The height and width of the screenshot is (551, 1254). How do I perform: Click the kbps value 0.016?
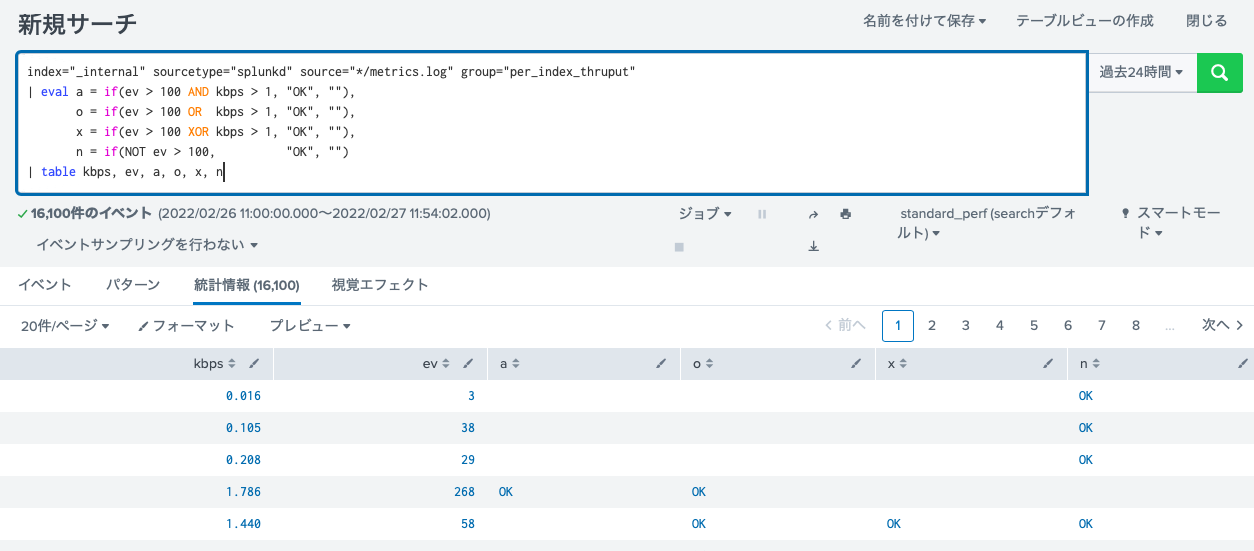243,396
